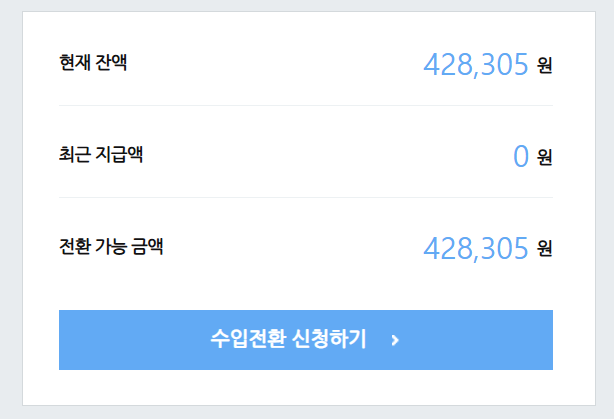The image size is (614, 419).
Task: Click the 현재 잔액 amount 428,305
Action: coord(475,65)
